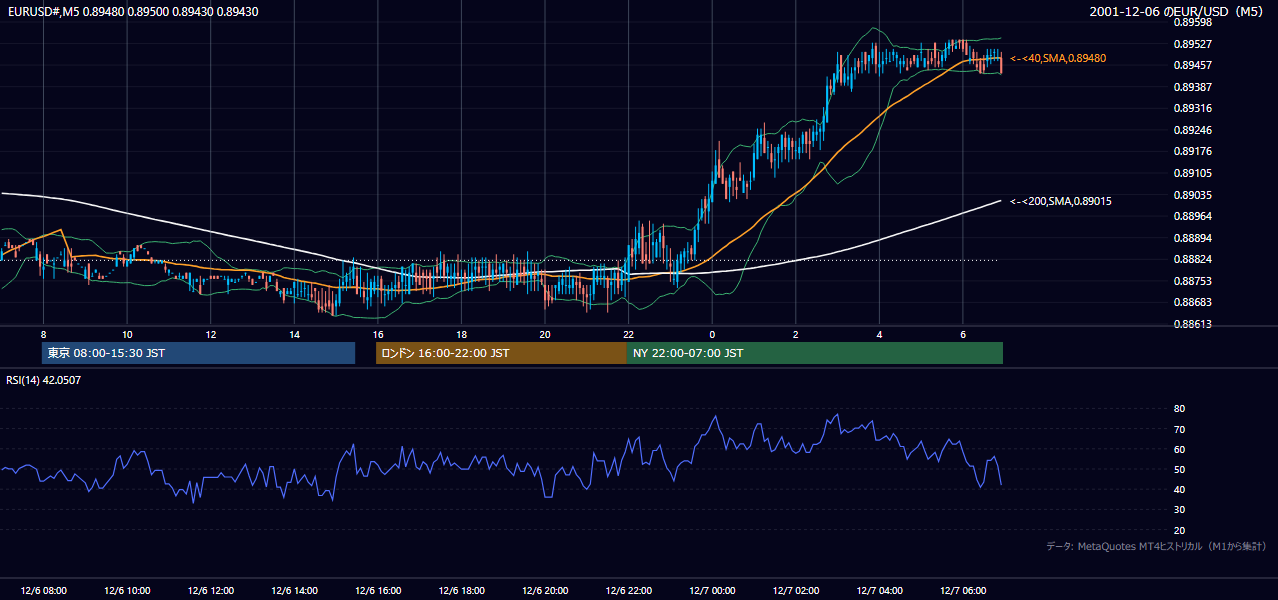Viewport: 1278px width, 600px height.
Task: Click price axis value 0.89035
Action: point(1192,195)
